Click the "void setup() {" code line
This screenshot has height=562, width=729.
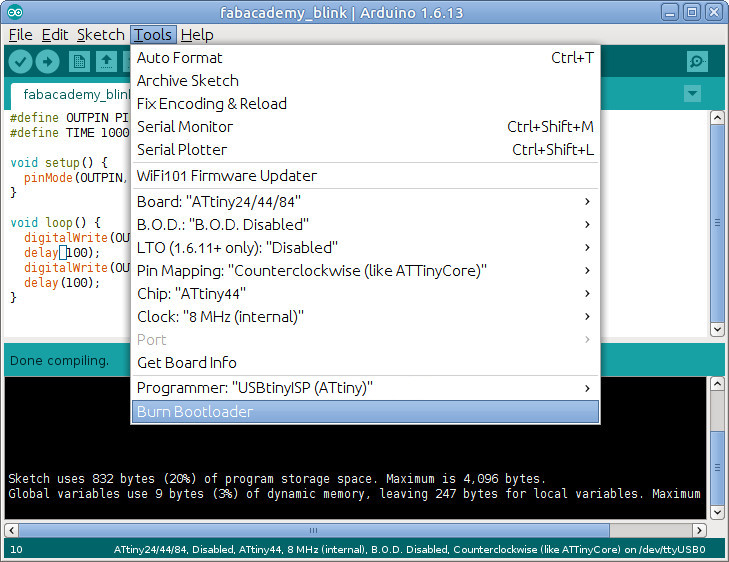pyautogui.click(x=59, y=163)
